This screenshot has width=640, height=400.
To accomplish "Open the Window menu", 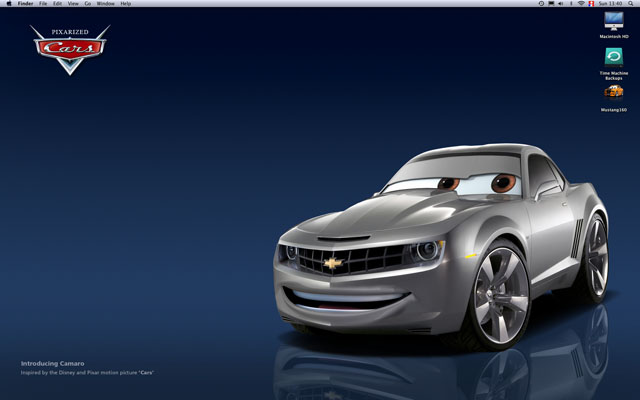I will (105, 3).
